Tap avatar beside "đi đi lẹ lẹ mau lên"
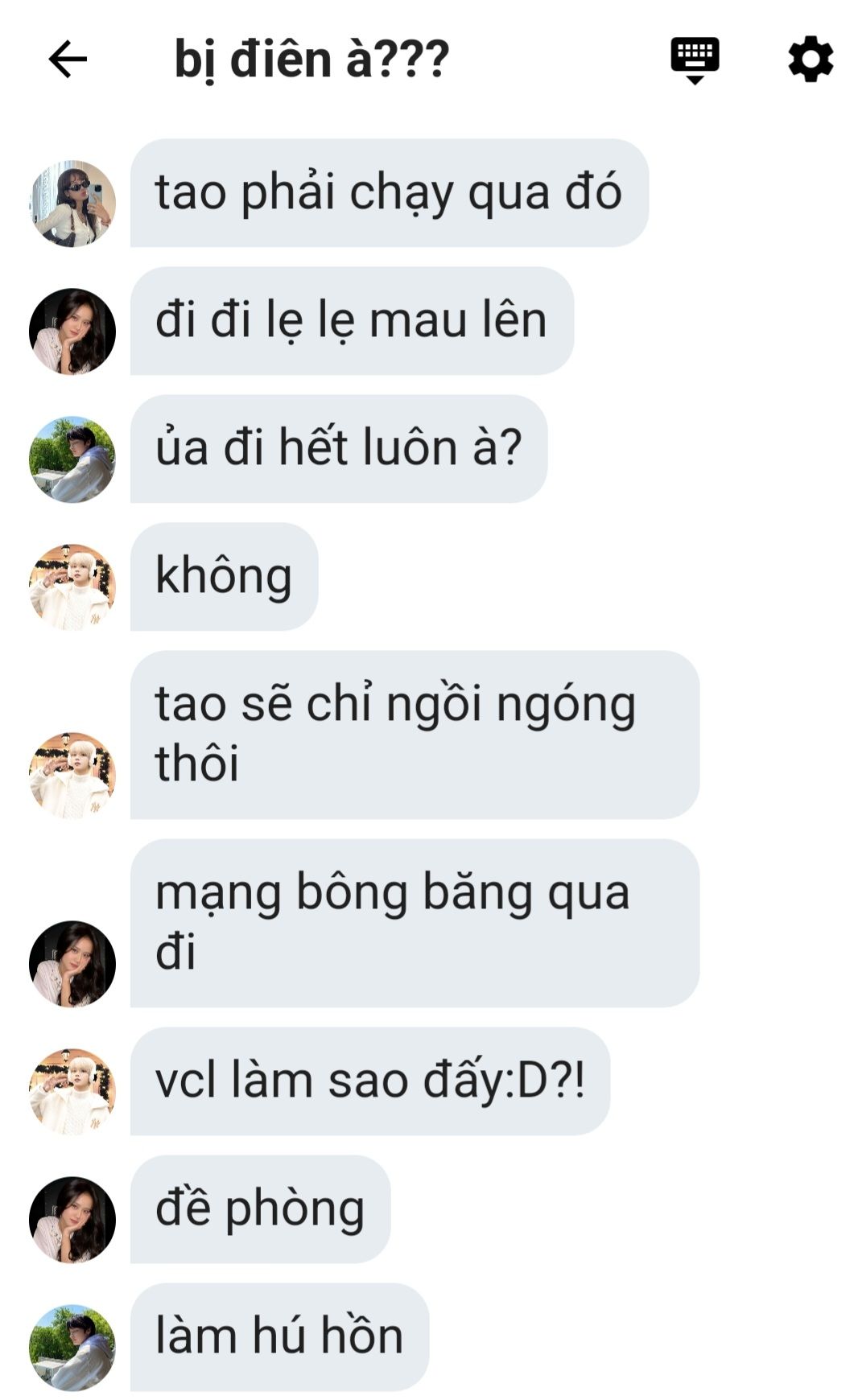Screen dimensions: 850x1400 72,331
